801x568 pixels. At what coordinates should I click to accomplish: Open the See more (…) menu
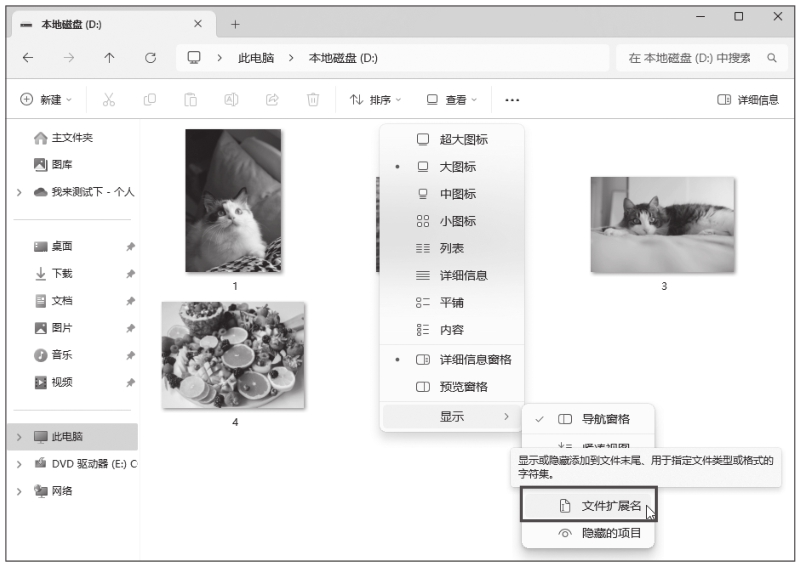(x=512, y=100)
